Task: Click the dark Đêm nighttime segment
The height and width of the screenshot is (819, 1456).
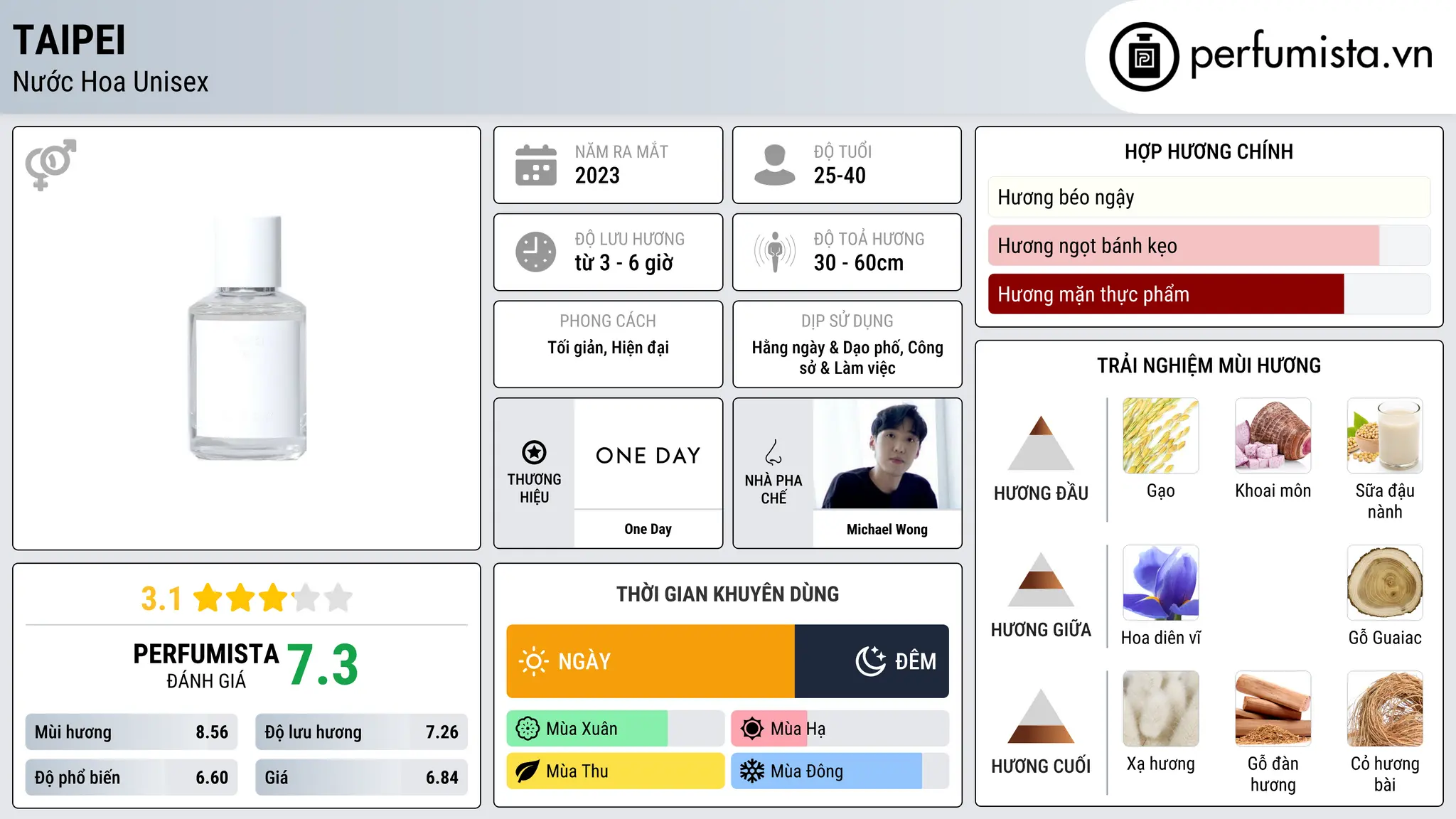Action: [872, 661]
